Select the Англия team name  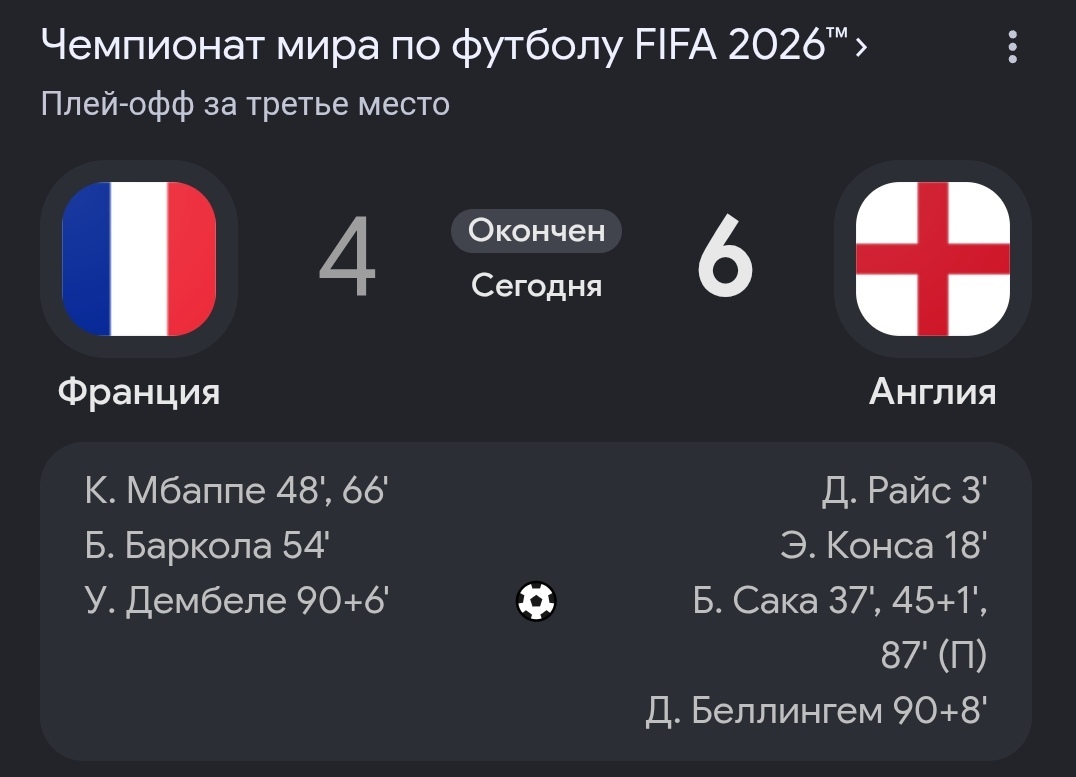click(x=933, y=392)
